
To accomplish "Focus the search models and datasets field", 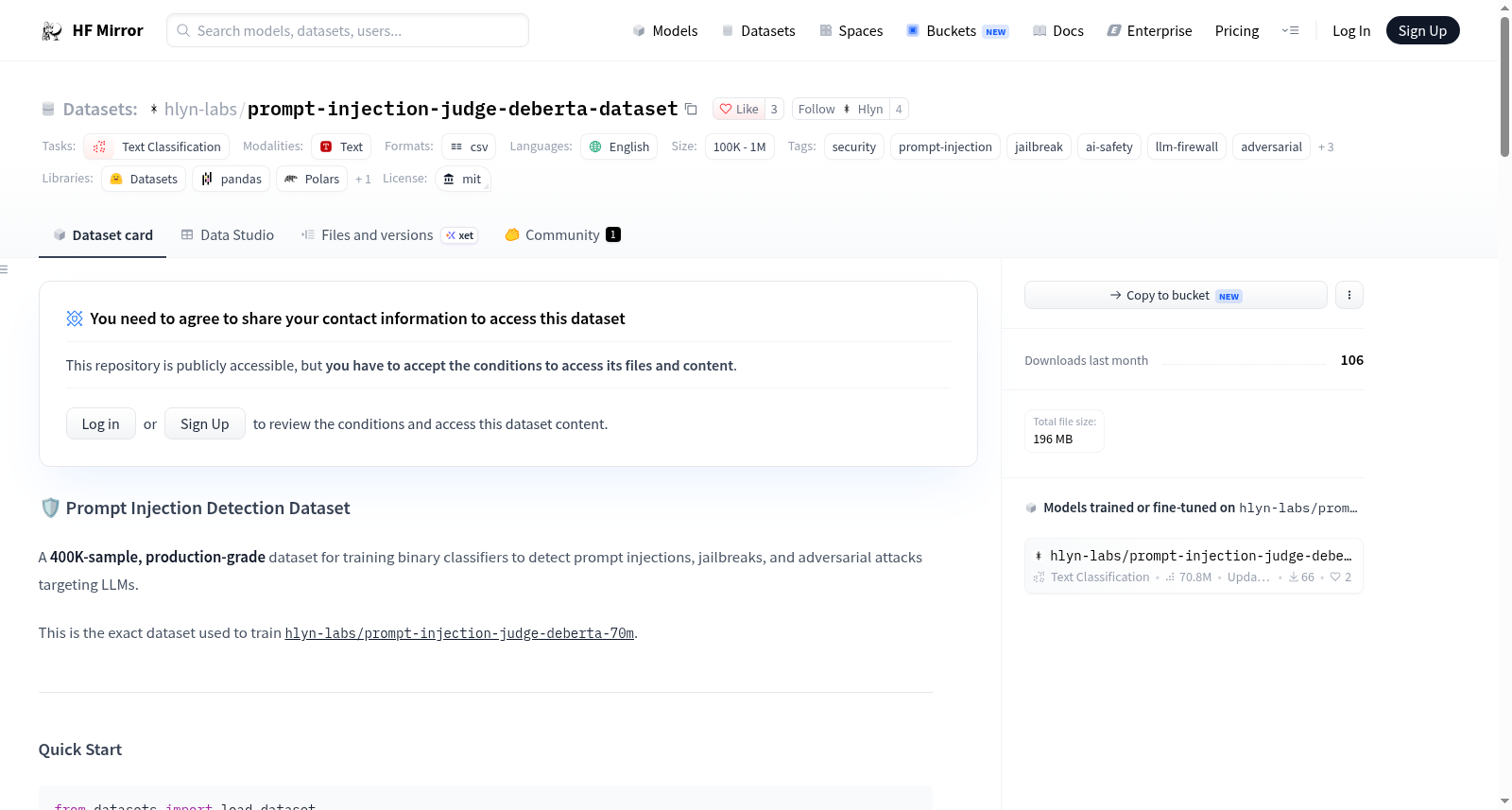I will point(348,30).
